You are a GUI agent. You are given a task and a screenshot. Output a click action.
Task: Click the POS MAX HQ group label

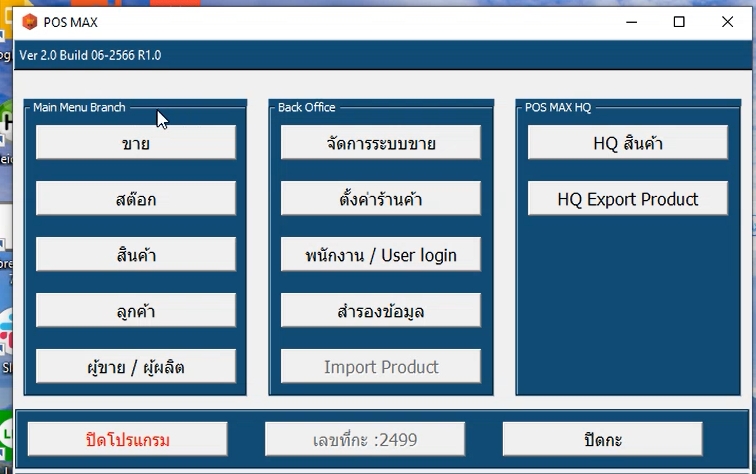pos(558,107)
